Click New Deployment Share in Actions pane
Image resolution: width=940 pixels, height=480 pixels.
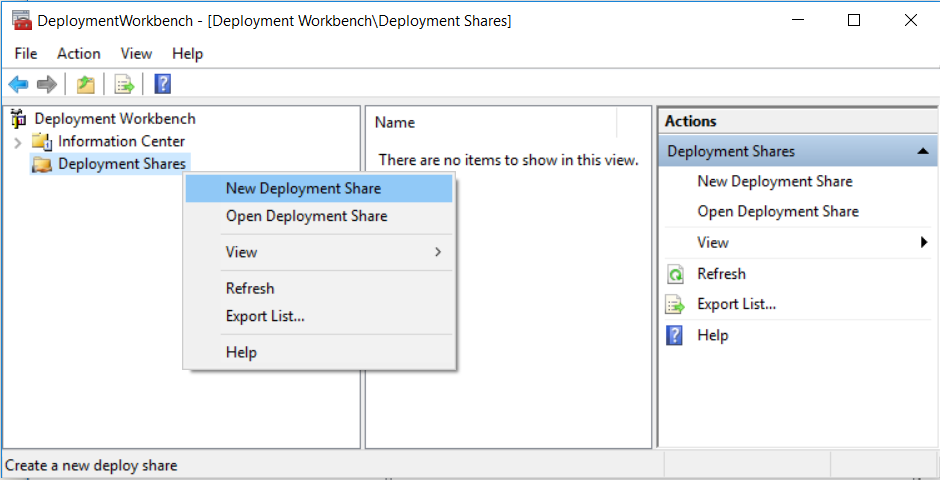tap(775, 182)
